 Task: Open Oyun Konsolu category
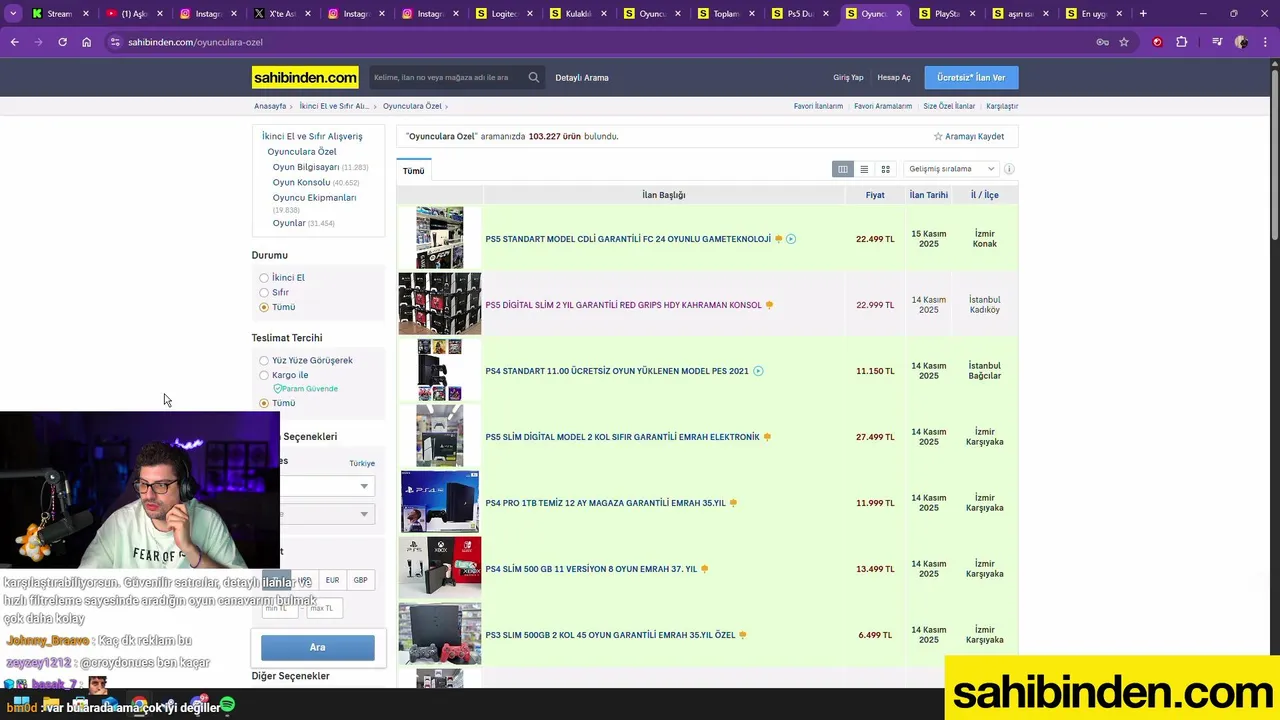tap(301, 182)
